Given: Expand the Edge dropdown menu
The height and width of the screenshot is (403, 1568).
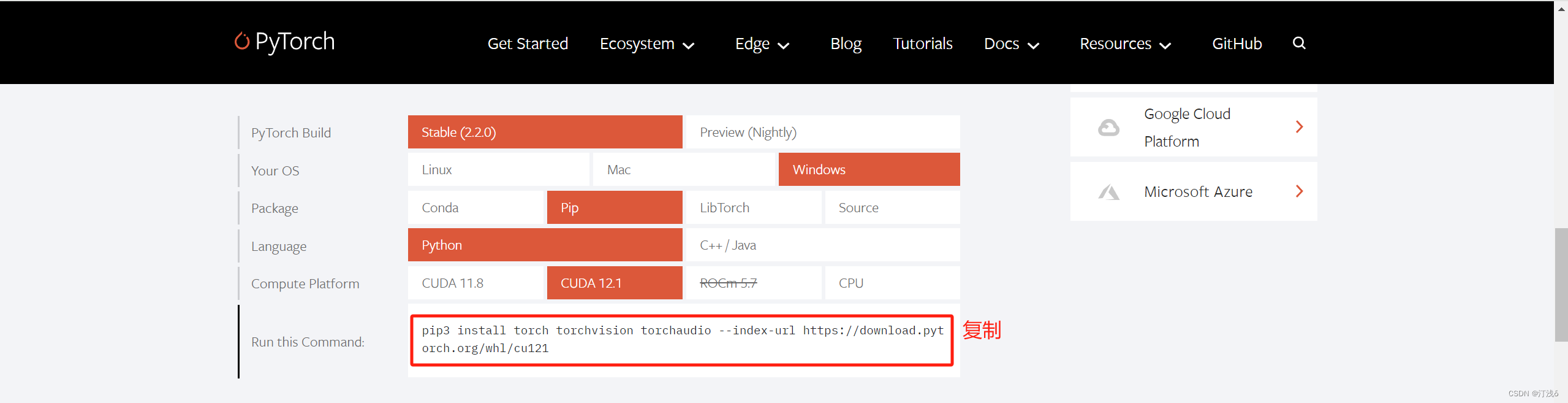Looking at the screenshot, I should point(762,44).
